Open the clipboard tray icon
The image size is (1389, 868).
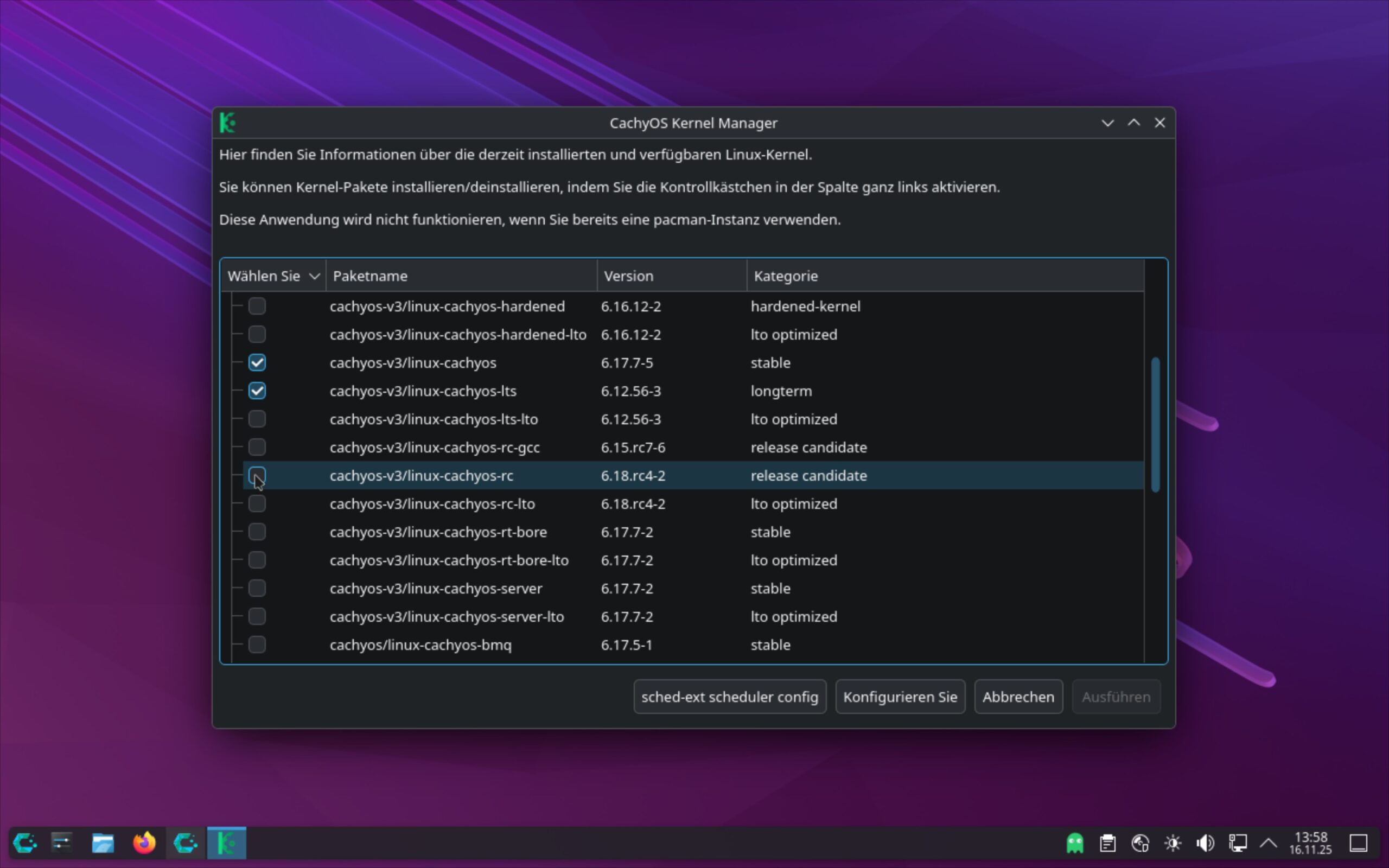[1108, 843]
